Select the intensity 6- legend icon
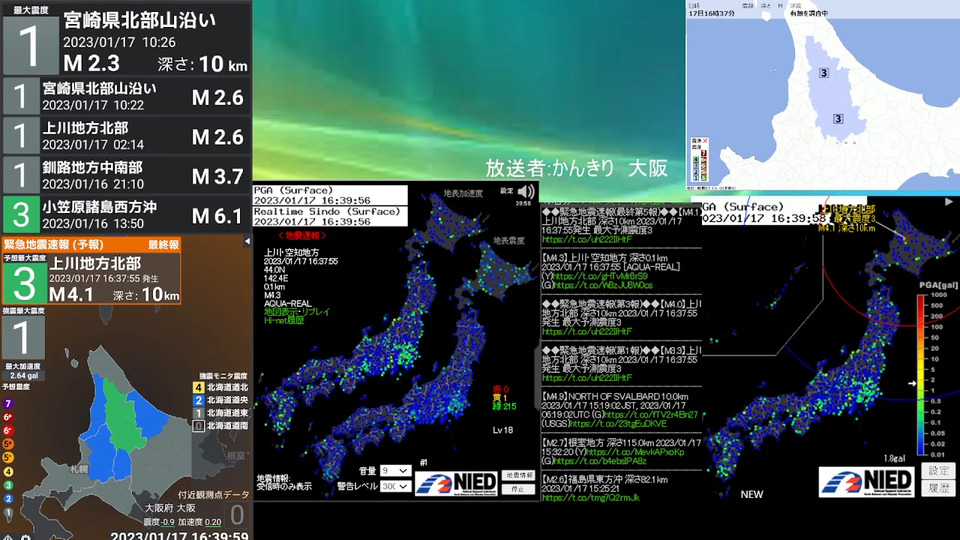Screen dimensions: 960x540 (8, 430)
